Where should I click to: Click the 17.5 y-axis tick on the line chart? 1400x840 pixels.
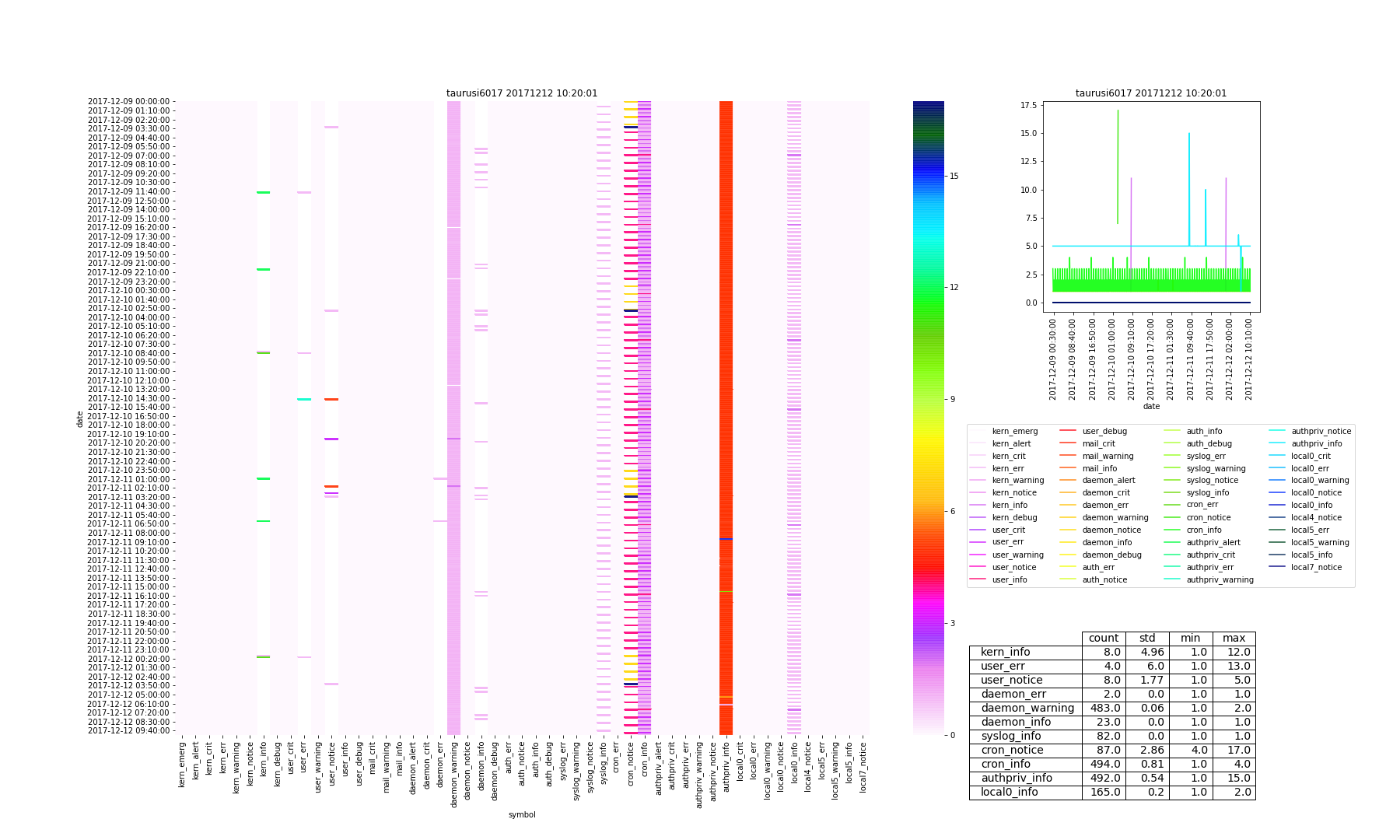[1028, 105]
